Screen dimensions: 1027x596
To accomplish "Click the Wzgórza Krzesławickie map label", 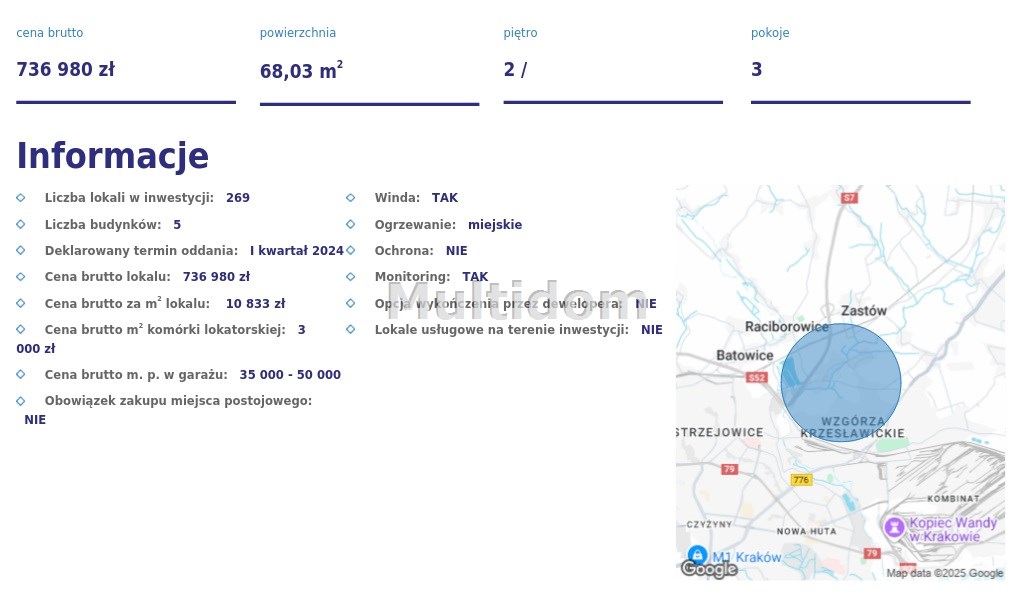I will (853, 427).
